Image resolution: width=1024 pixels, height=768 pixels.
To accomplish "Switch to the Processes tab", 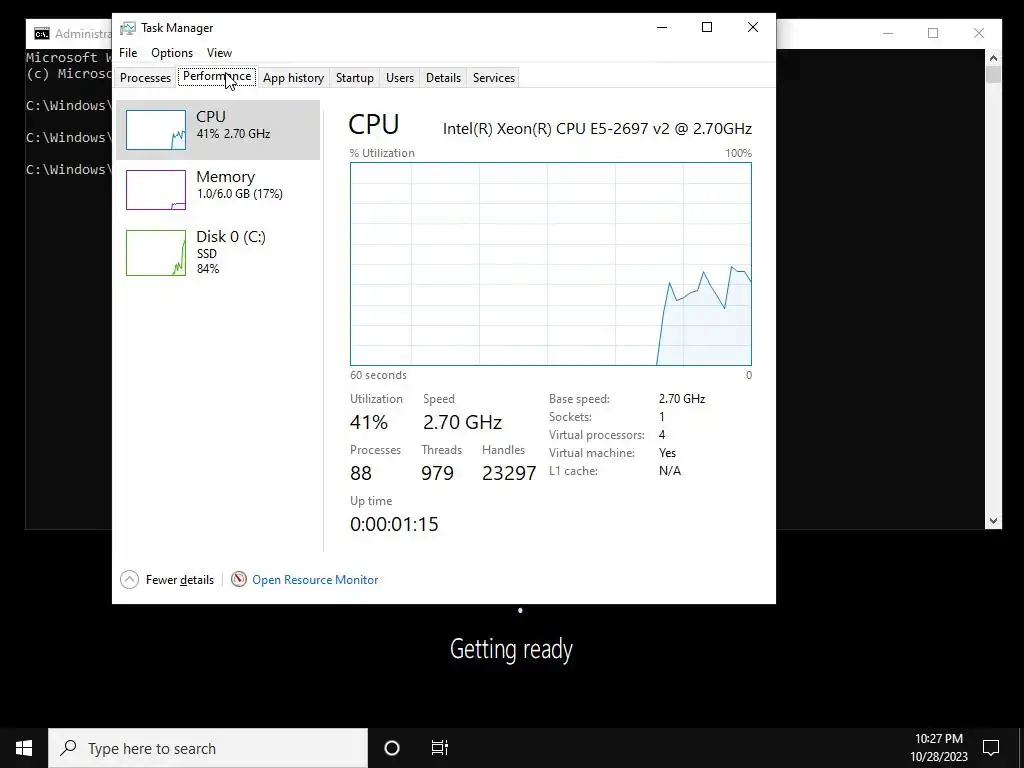I will pyautogui.click(x=145, y=78).
